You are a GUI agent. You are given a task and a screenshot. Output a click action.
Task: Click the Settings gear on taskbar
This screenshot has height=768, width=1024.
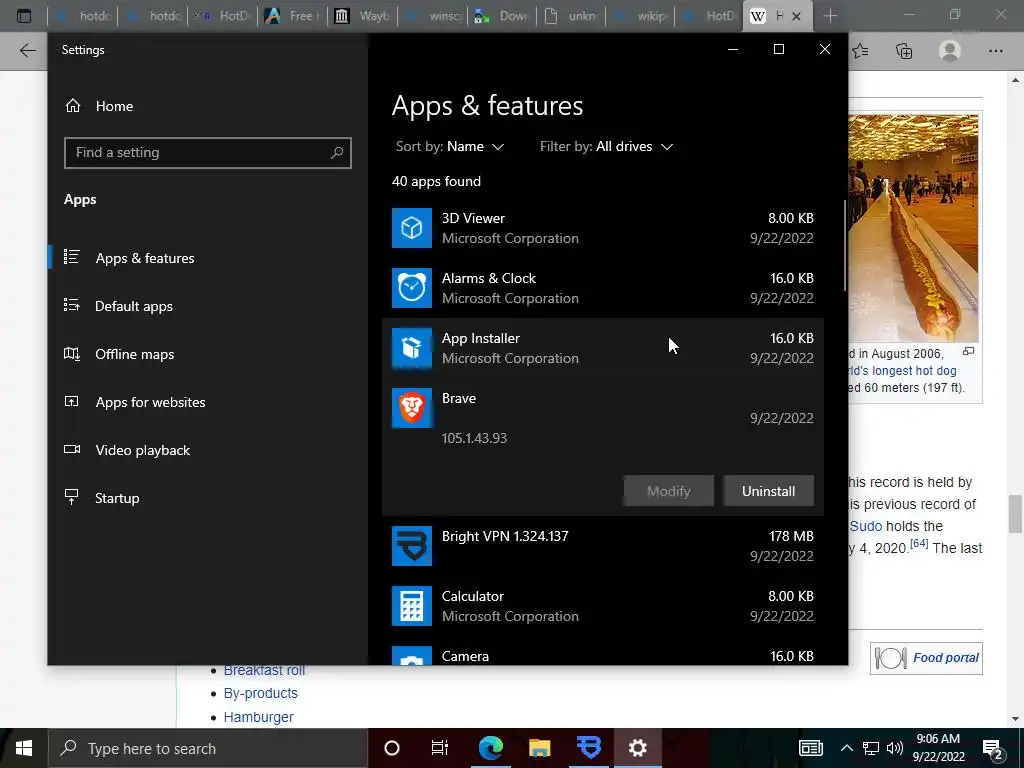[x=637, y=748]
